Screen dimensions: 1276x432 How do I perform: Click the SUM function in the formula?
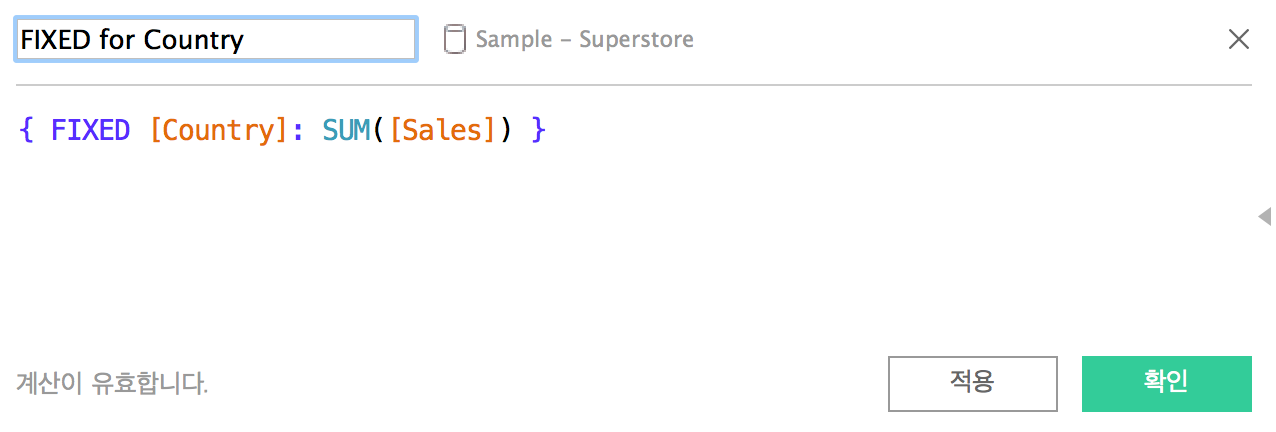coord(346,130)
